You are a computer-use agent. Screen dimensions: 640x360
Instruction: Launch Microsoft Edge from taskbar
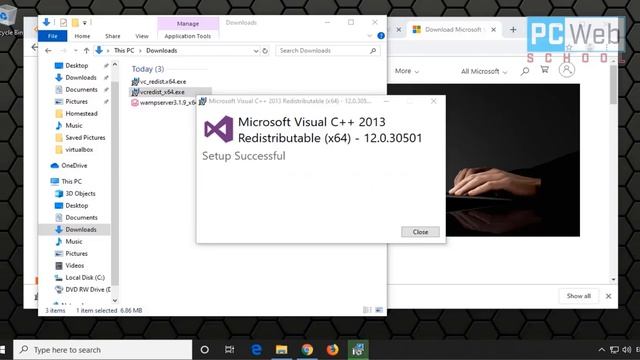(x=256, y=350)
